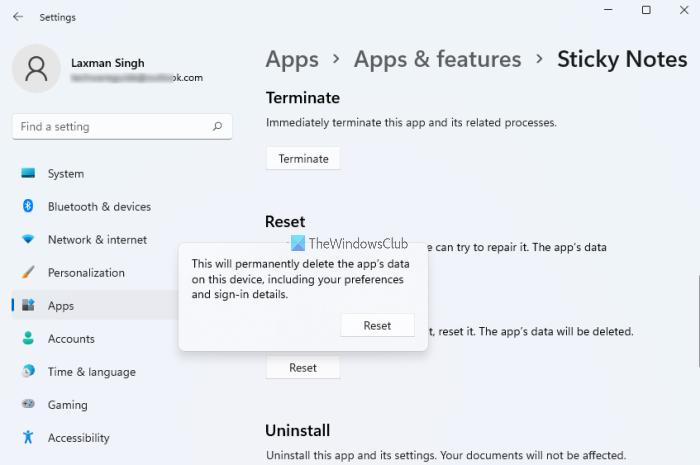This screenshot has height=465, width=700.
Task: Maximize the Settings window
Action: (x=646, y=11)
